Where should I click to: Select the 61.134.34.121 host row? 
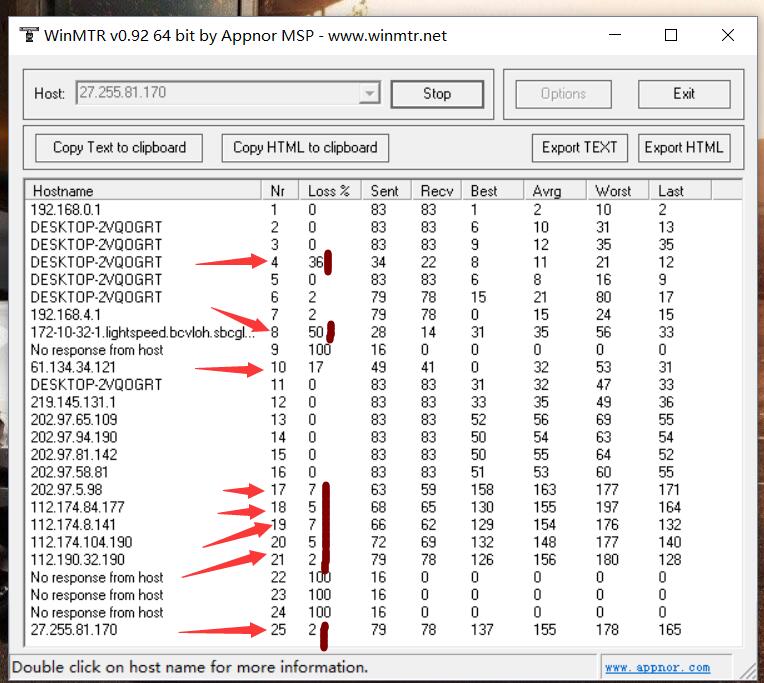click(383, 367)
